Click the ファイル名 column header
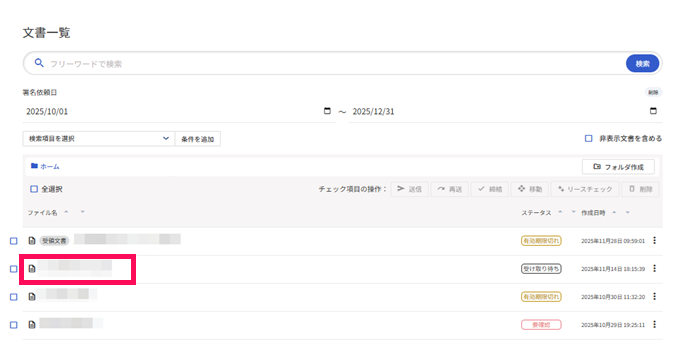This screenshot has height=362, width=679. [42, 213]
